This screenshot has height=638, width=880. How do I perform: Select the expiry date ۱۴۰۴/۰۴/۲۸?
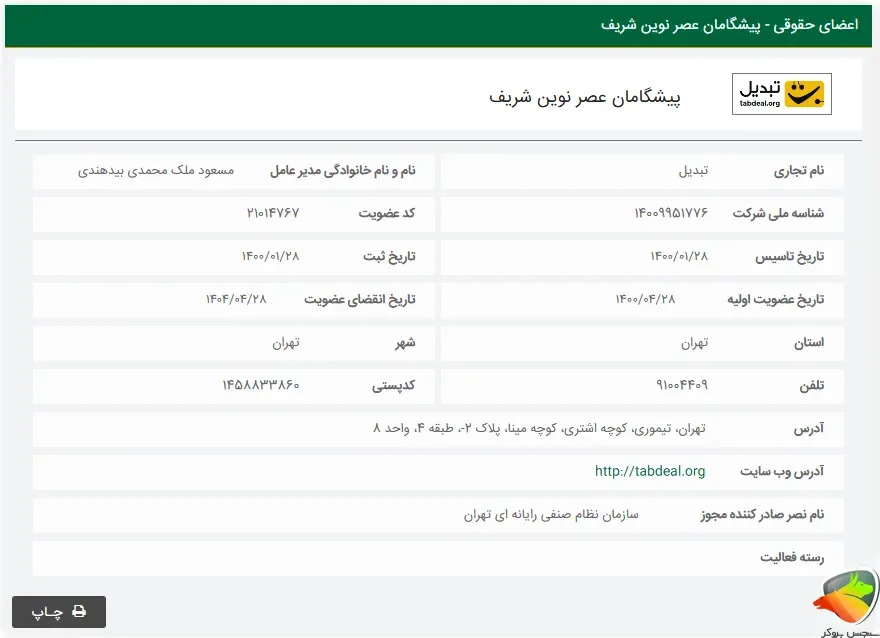click(x=236, y=300)
